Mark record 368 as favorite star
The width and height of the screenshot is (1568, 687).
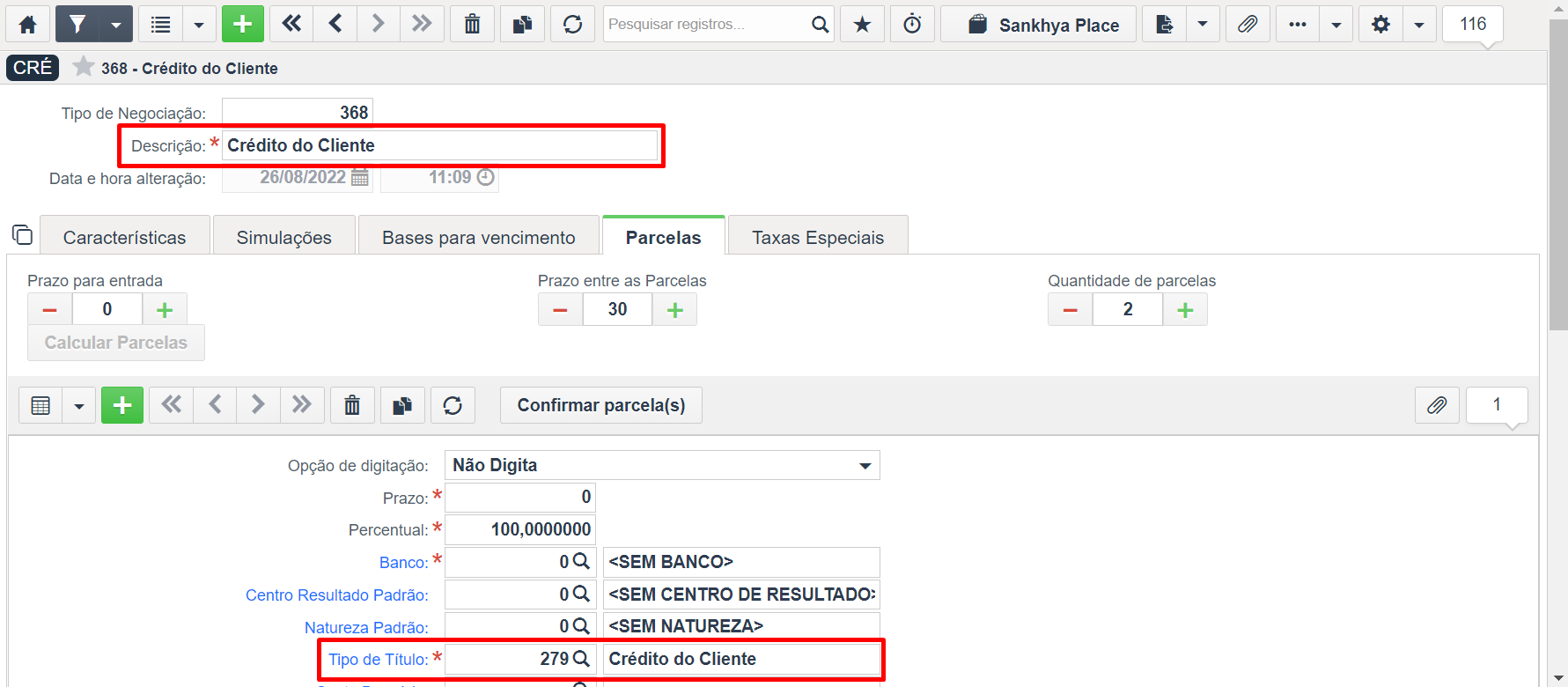84,67
